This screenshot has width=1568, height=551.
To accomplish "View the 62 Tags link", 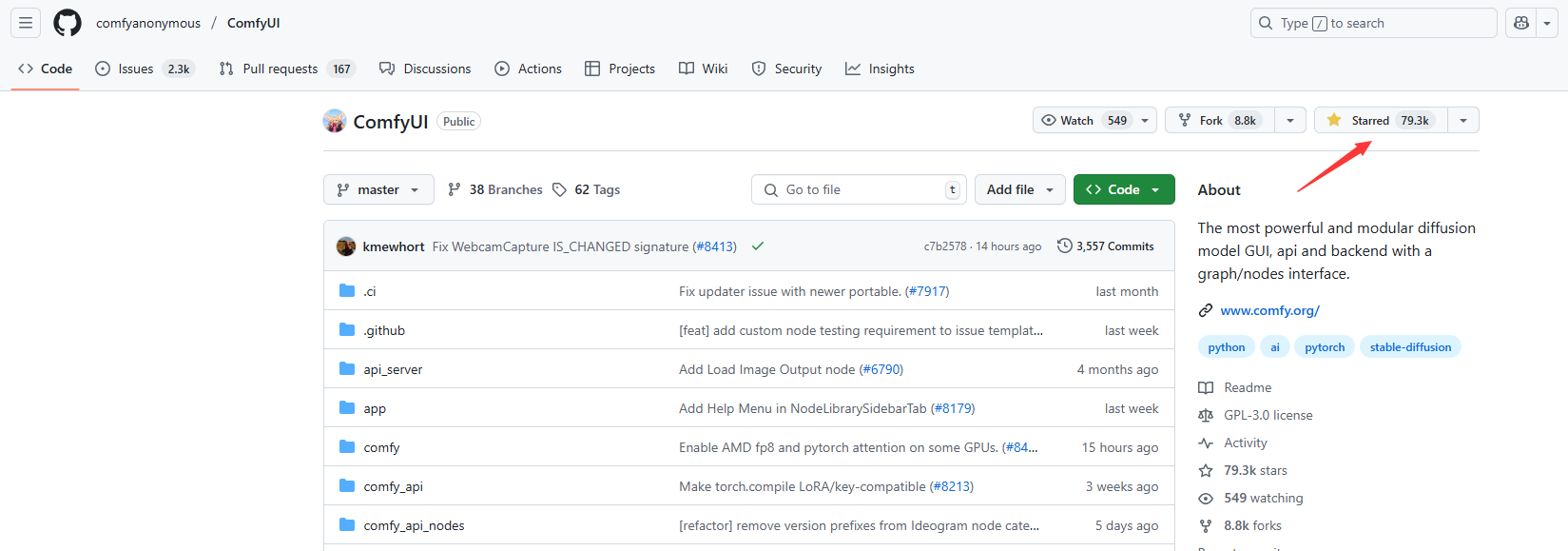I will [587, 189].
